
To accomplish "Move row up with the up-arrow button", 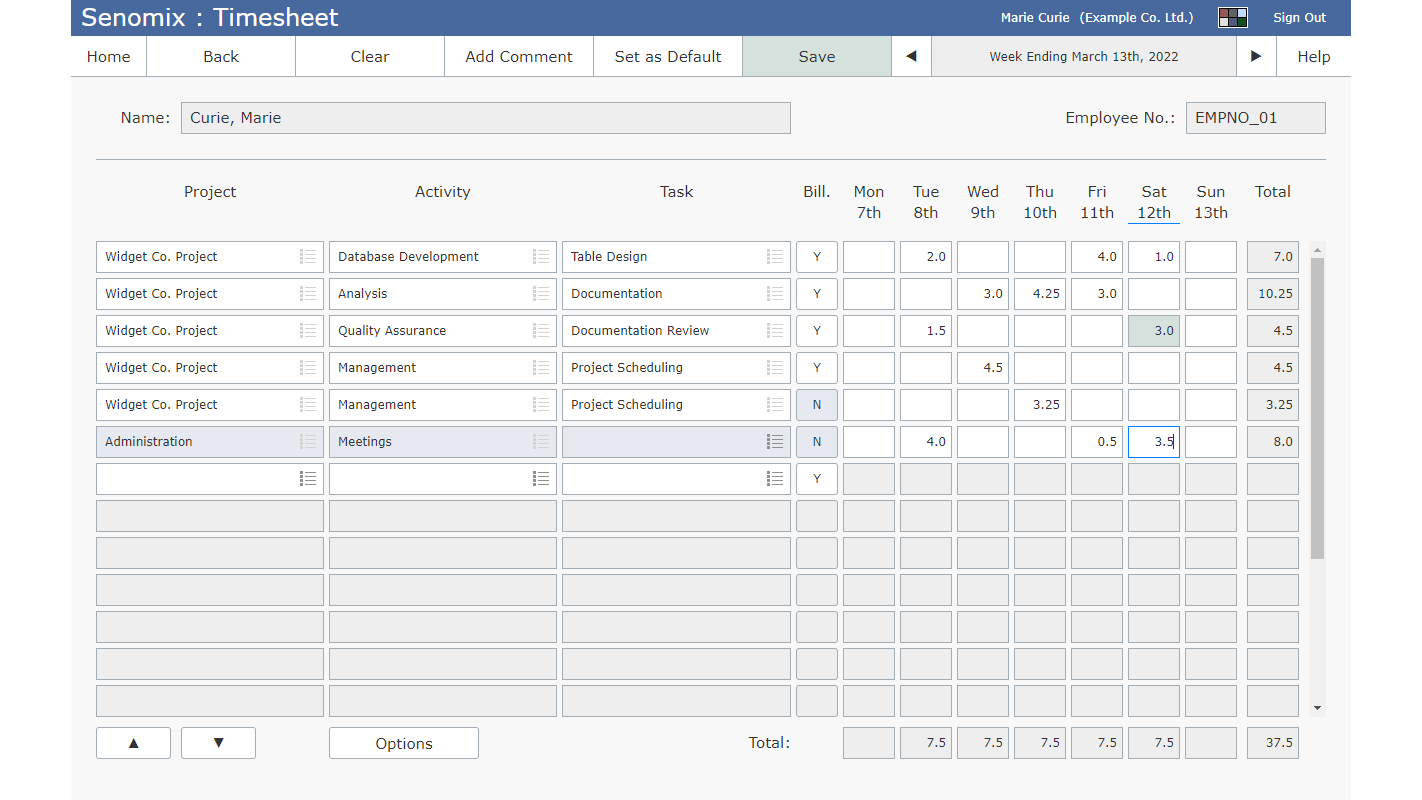I will 133,743.
